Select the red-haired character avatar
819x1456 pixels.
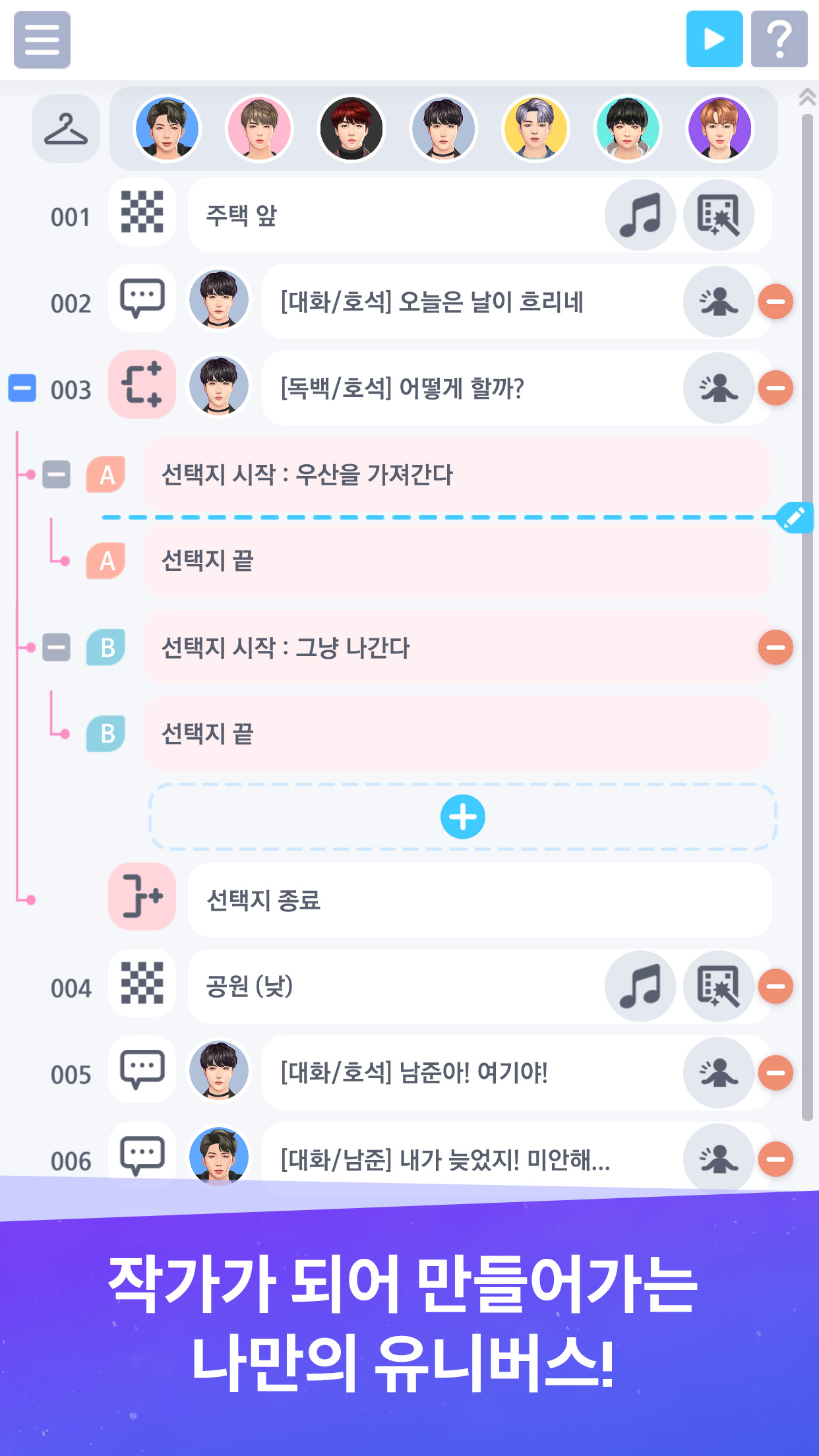pyautogui.click(x=351, y=129)
